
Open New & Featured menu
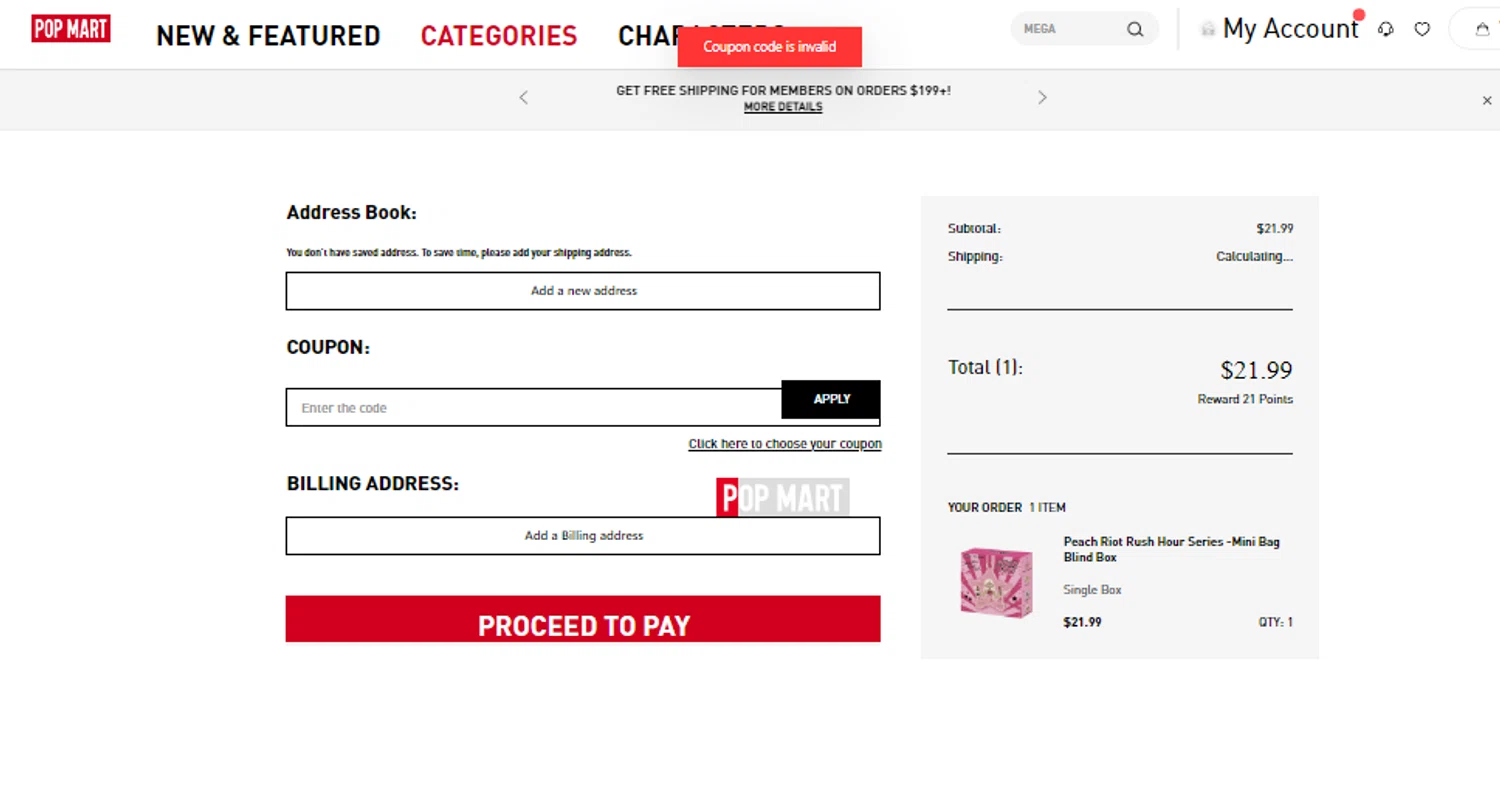[268, 36]
